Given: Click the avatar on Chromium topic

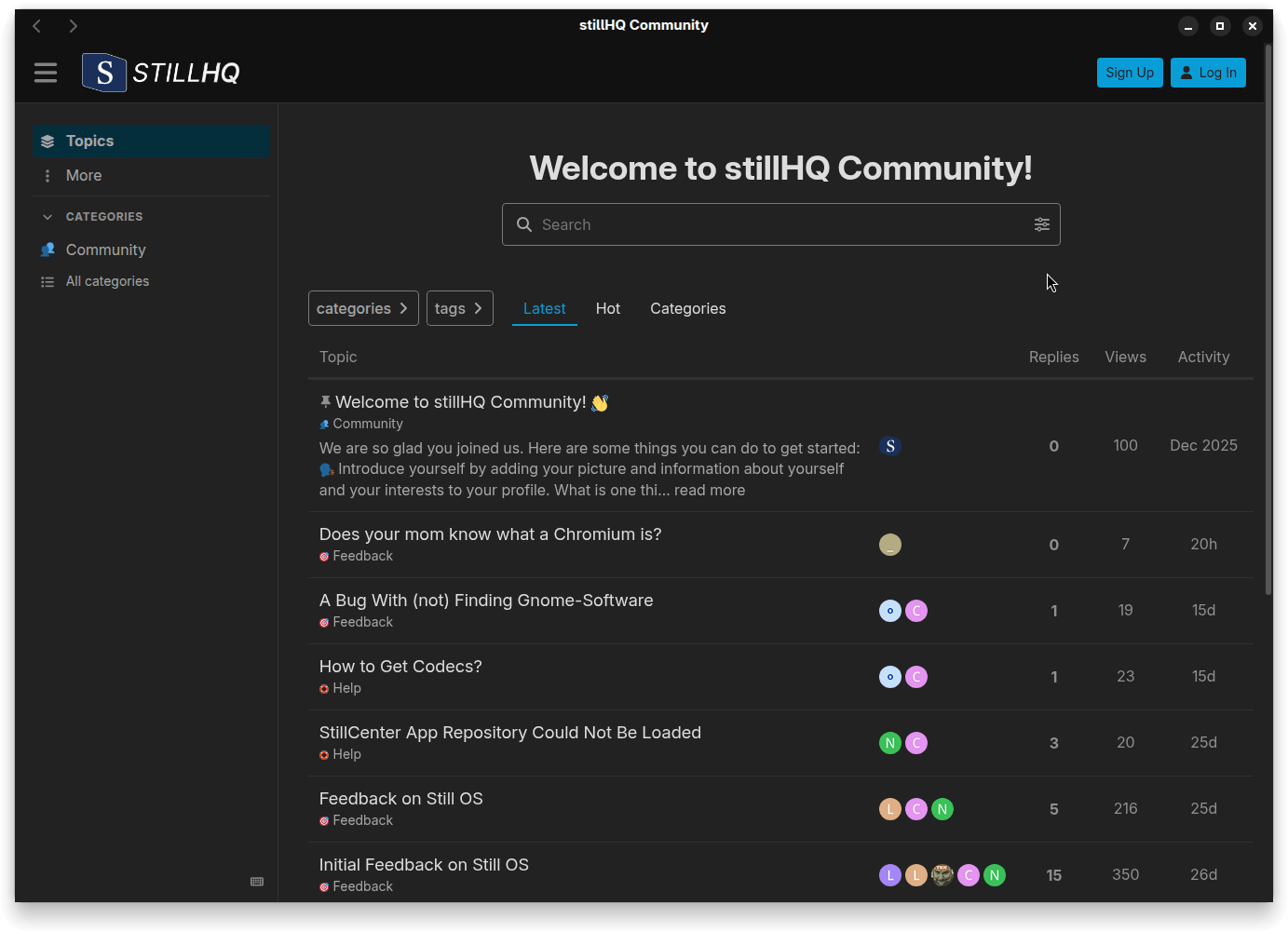Looking at the screenshot, I should [890, 545].
